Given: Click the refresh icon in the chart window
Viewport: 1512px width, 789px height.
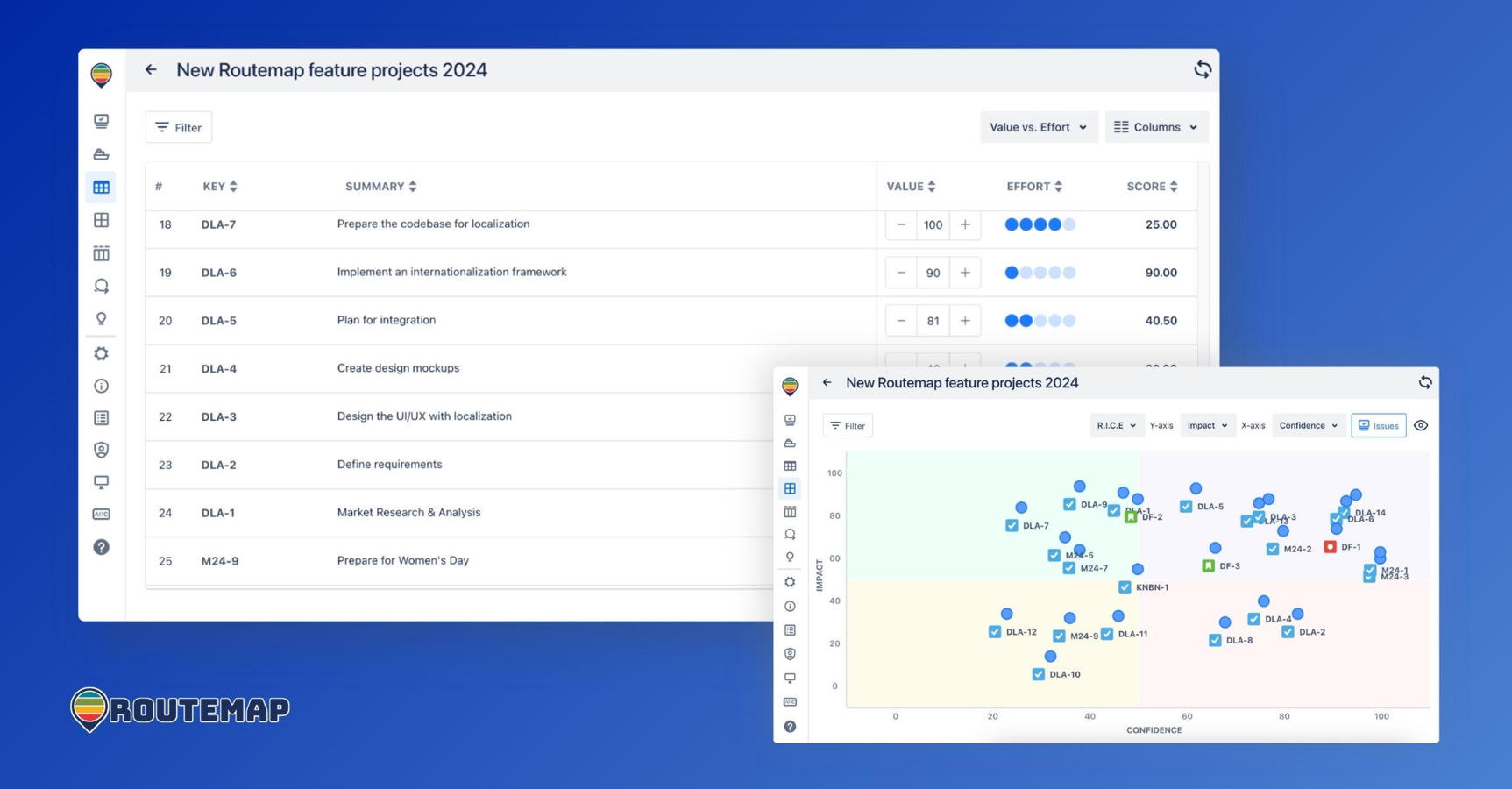Looking at the screenshot, I should [1424, 382].
